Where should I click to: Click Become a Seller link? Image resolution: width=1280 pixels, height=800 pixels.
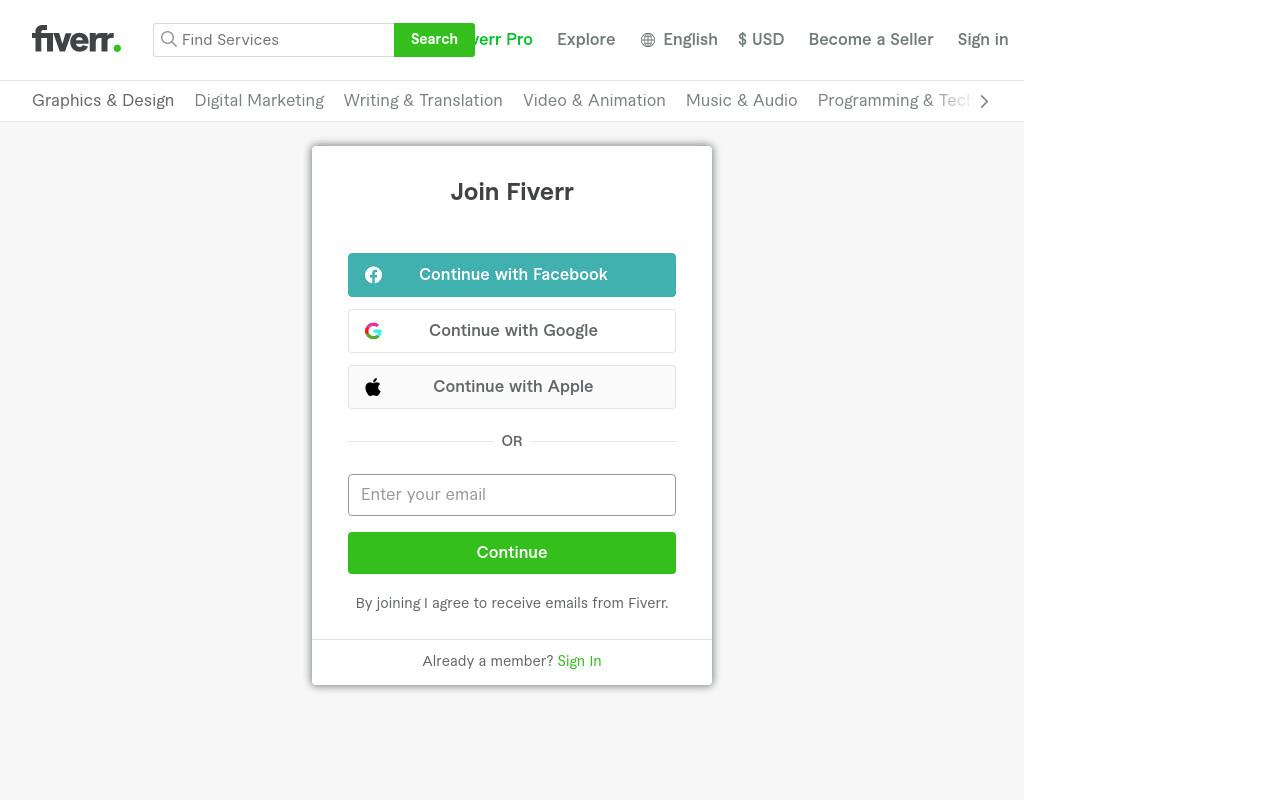[871, 40]
